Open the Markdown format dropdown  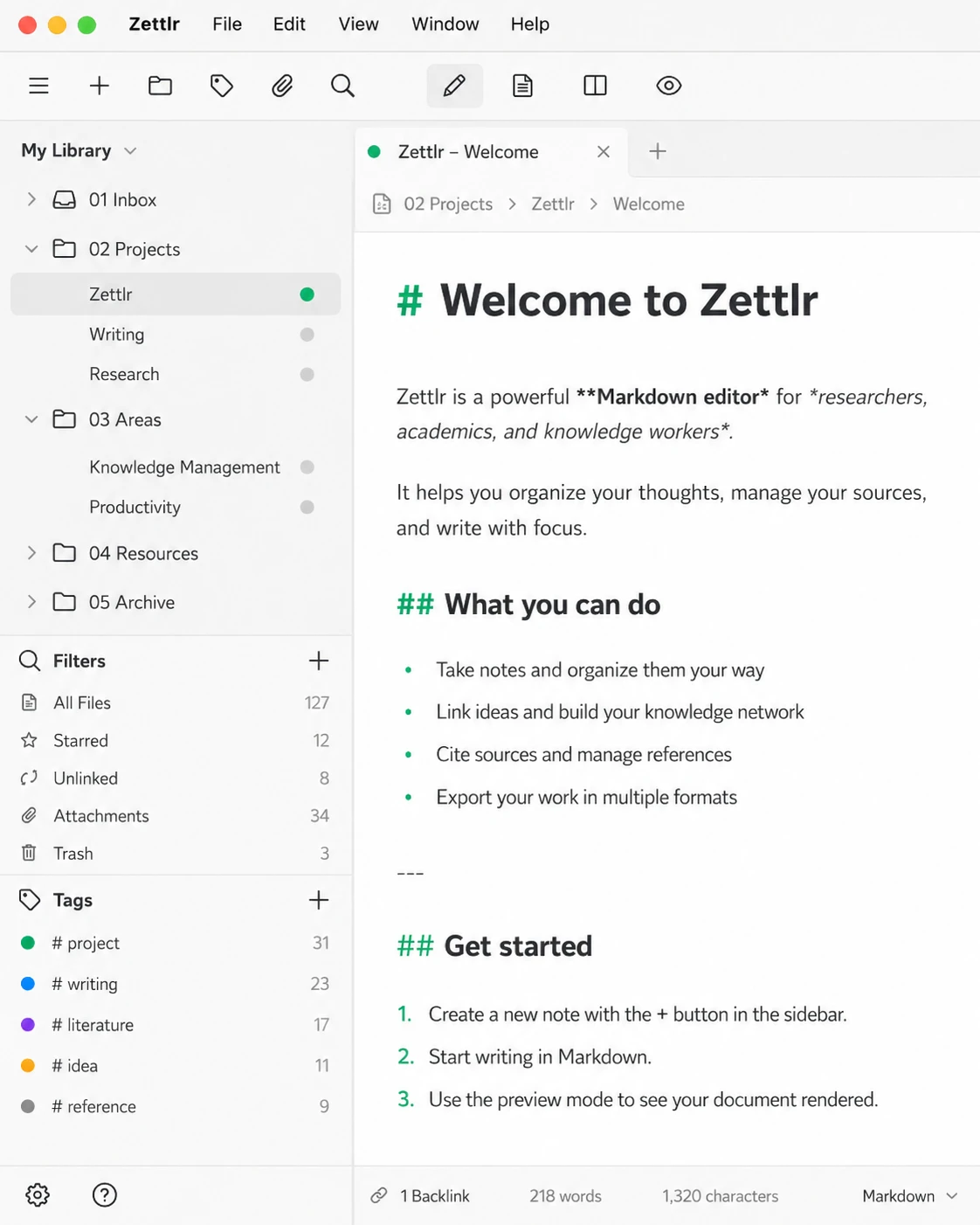point(909,1196)
